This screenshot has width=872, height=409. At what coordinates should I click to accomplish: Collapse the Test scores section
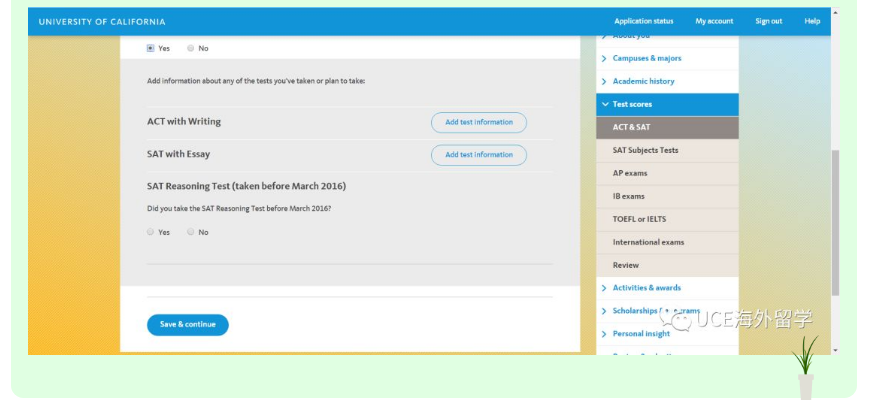point(632,104)
